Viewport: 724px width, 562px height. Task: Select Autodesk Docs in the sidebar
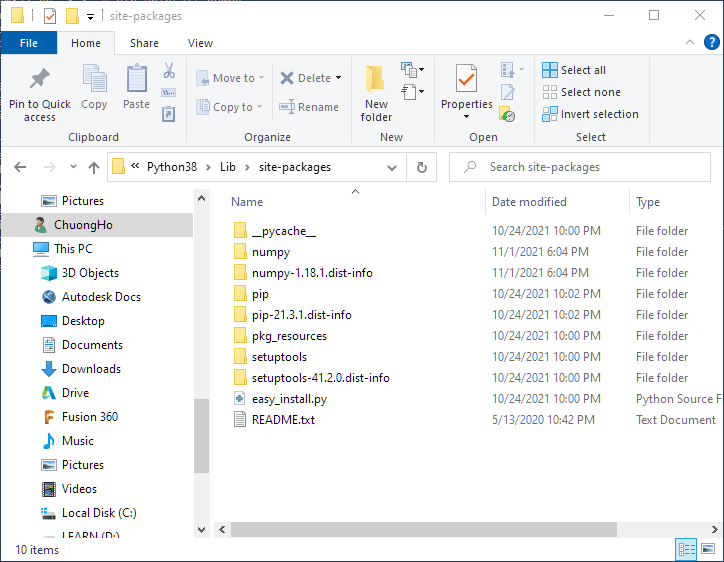tap(101, 297)
